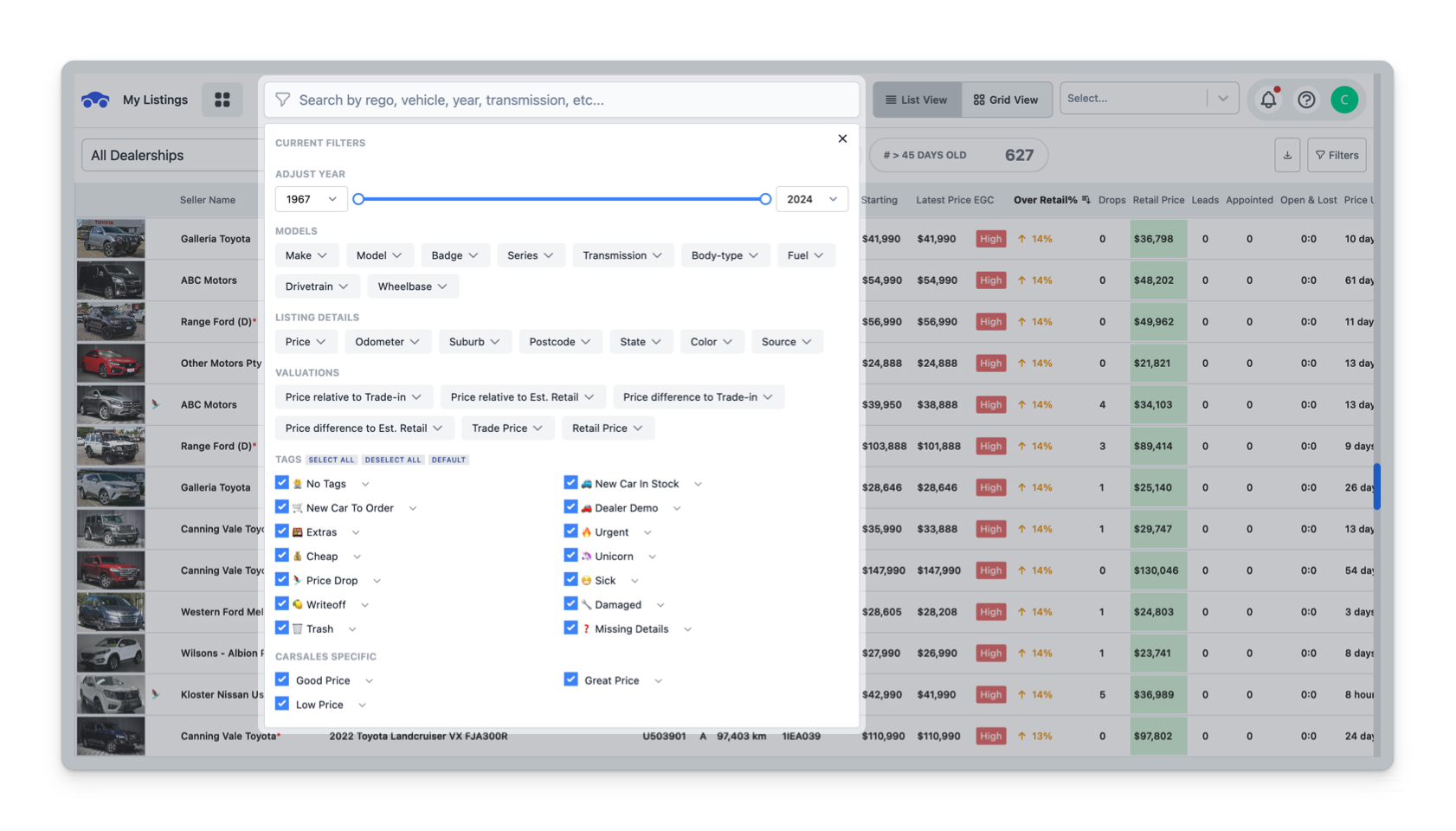
Task: Open the help question mark icon
Action: [x=1306, y=100]
